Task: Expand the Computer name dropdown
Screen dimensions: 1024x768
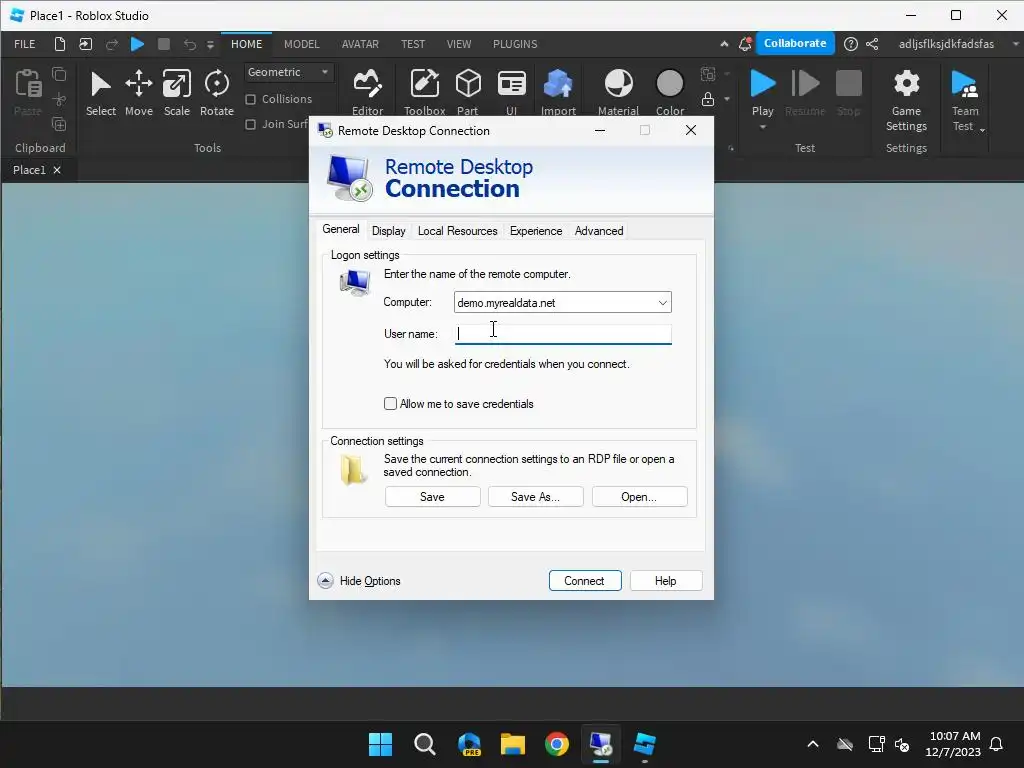Action: pyautogui.click(x=662, y=302)
